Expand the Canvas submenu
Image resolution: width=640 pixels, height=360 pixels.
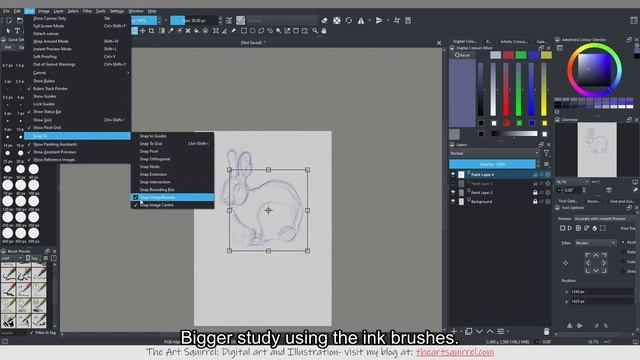(77, 73)
